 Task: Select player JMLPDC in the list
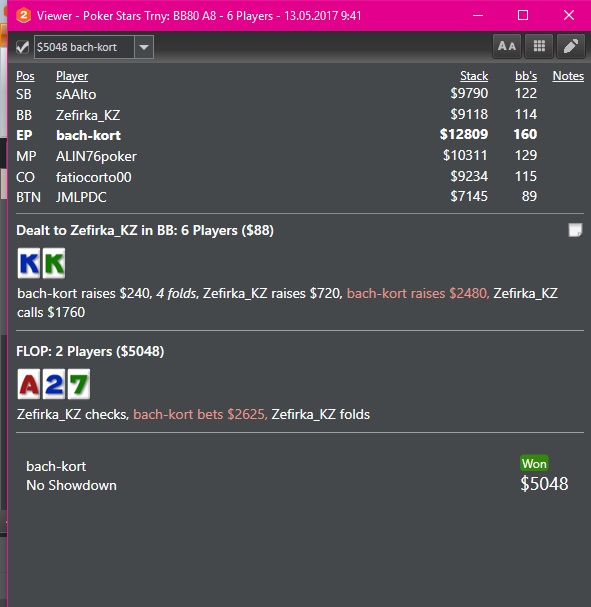[x=81, y=197]
